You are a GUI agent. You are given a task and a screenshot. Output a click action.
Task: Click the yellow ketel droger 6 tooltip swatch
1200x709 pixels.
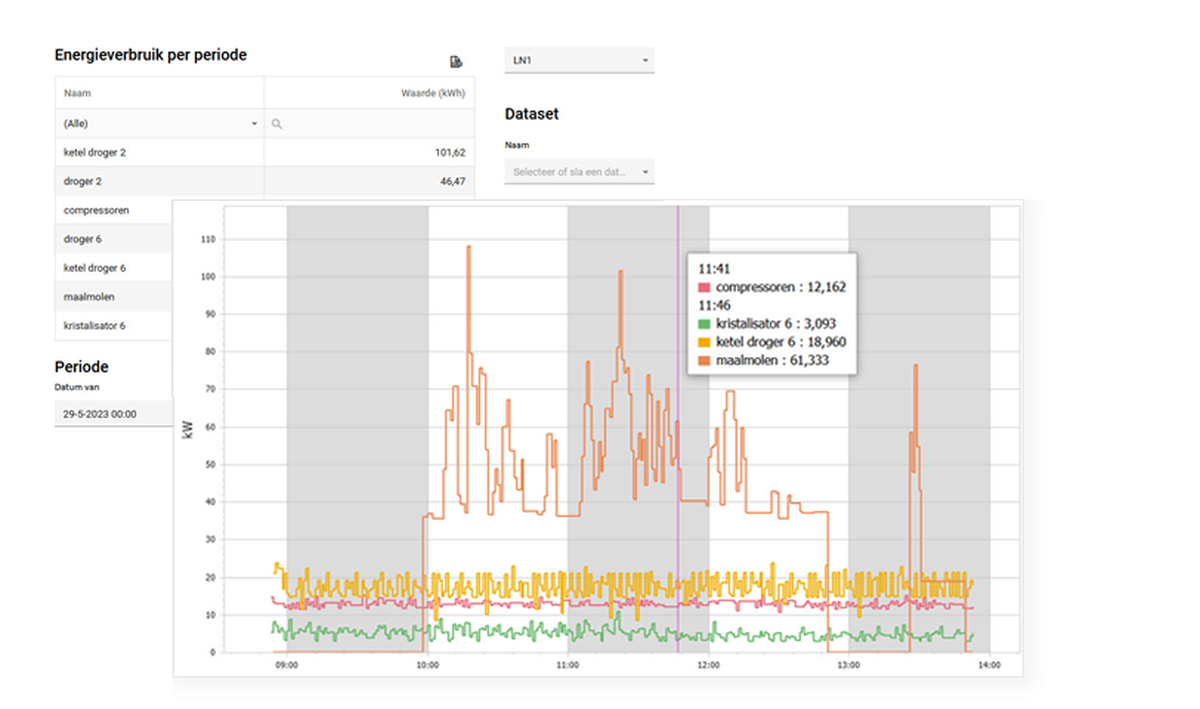tap(704, 342)
